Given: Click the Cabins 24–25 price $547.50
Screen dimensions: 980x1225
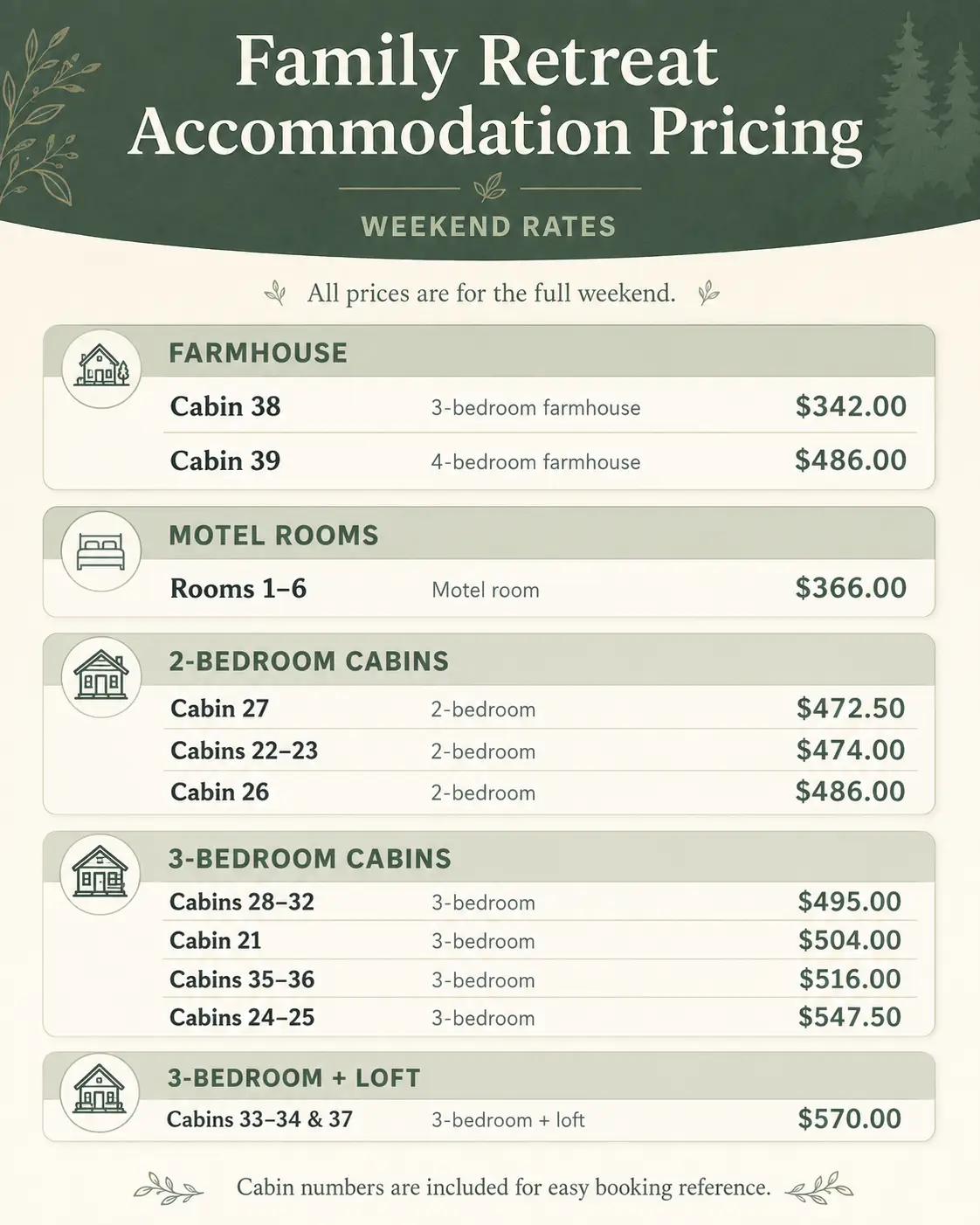Looking at the screenshot, I should point(850,1017).
